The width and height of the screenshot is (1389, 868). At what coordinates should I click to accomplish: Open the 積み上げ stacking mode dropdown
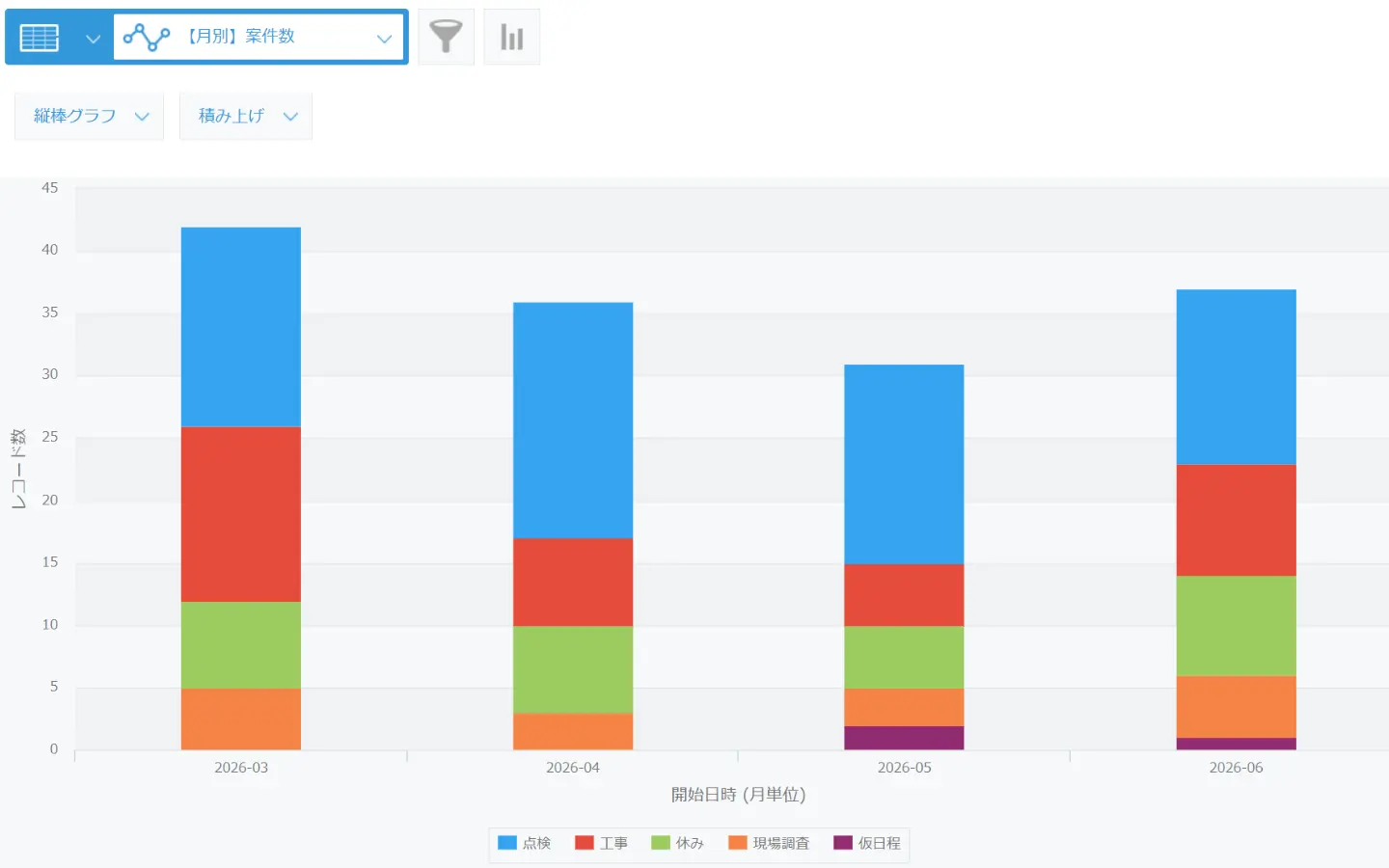coord(245,117)
